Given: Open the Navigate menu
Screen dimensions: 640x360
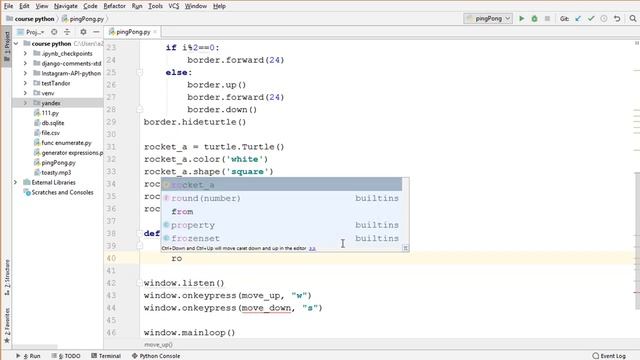Looking at the screenshot, I should [x=66, y=6].
